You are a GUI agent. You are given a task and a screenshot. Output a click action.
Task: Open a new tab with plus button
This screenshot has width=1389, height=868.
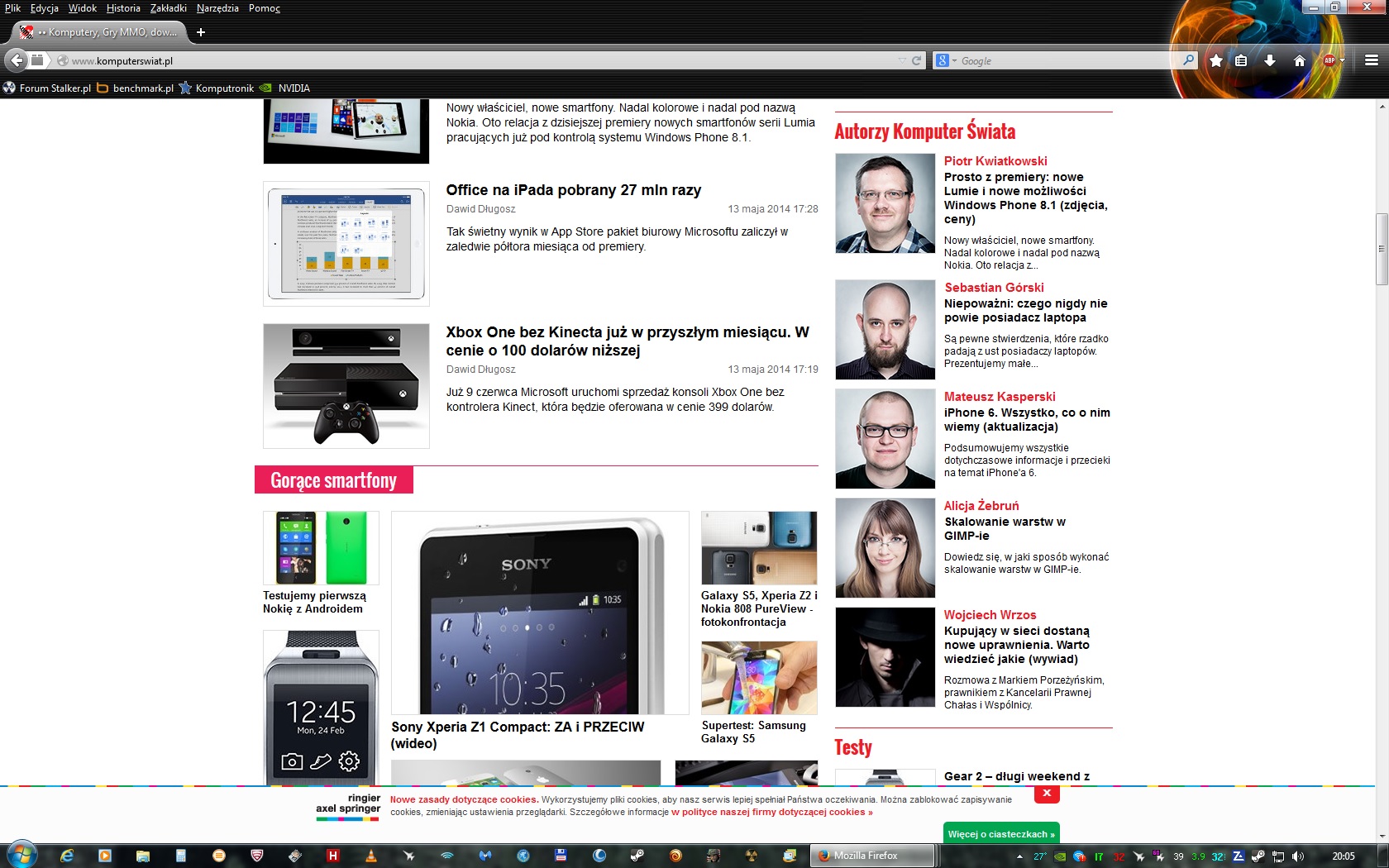tap(201, 32)
